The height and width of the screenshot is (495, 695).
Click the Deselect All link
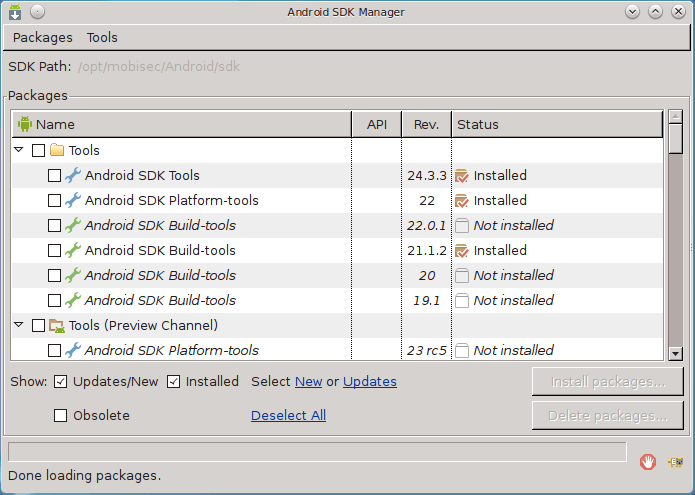[x=288, y=416]
